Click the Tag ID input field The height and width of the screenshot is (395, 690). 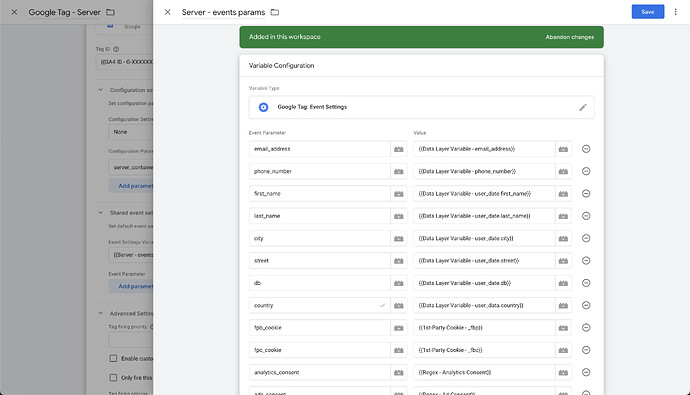click(125, 62)
